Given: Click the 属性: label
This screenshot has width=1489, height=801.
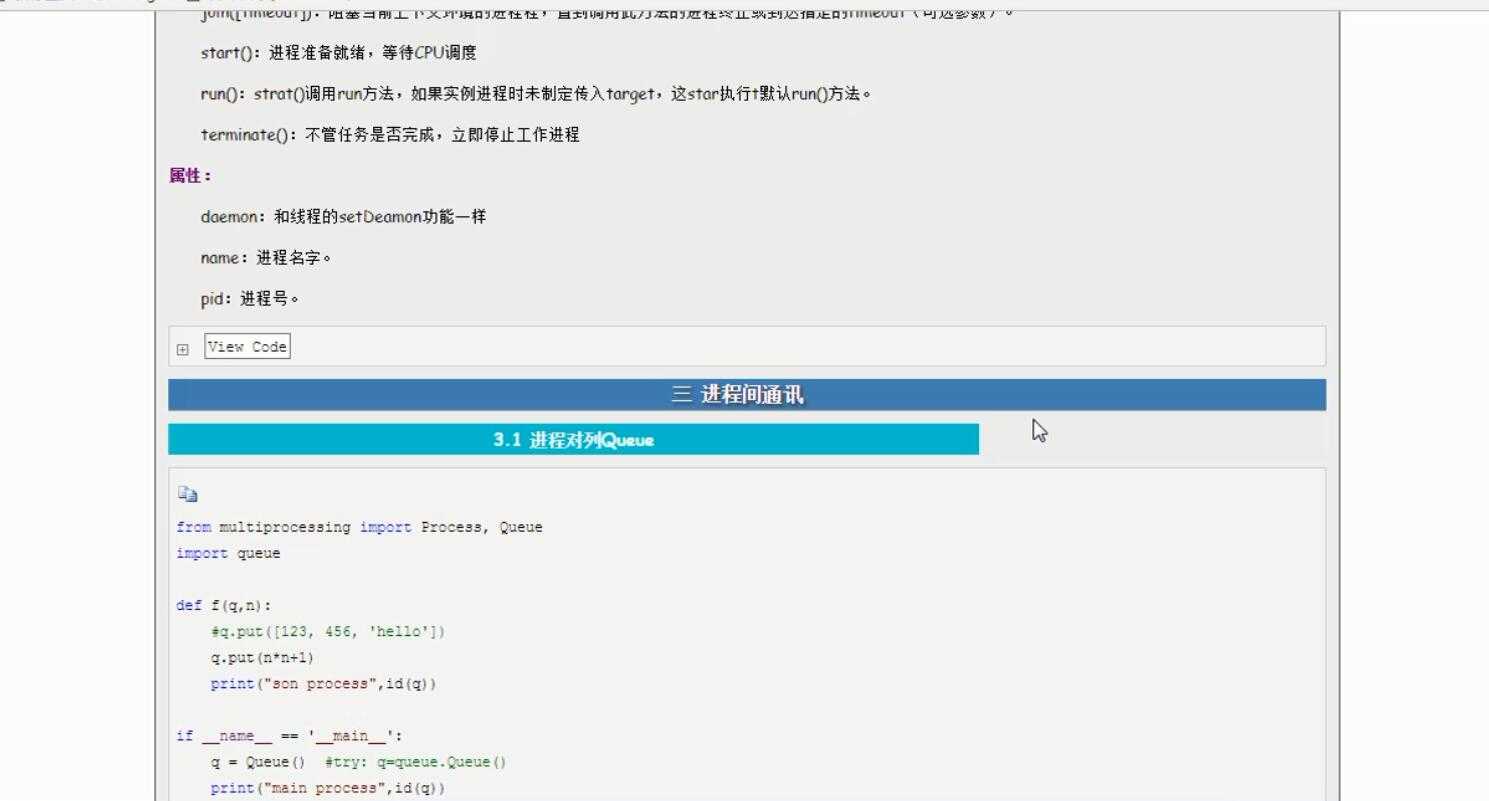Looking at the screenshot, I should (190, 176).
